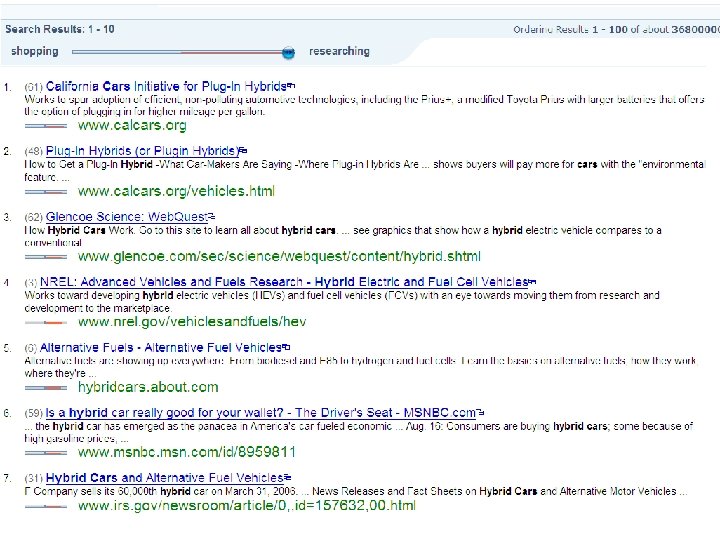Click the 'shopping' slider label
This screenshot has width=720, height=540.
[x=35, y=51]
